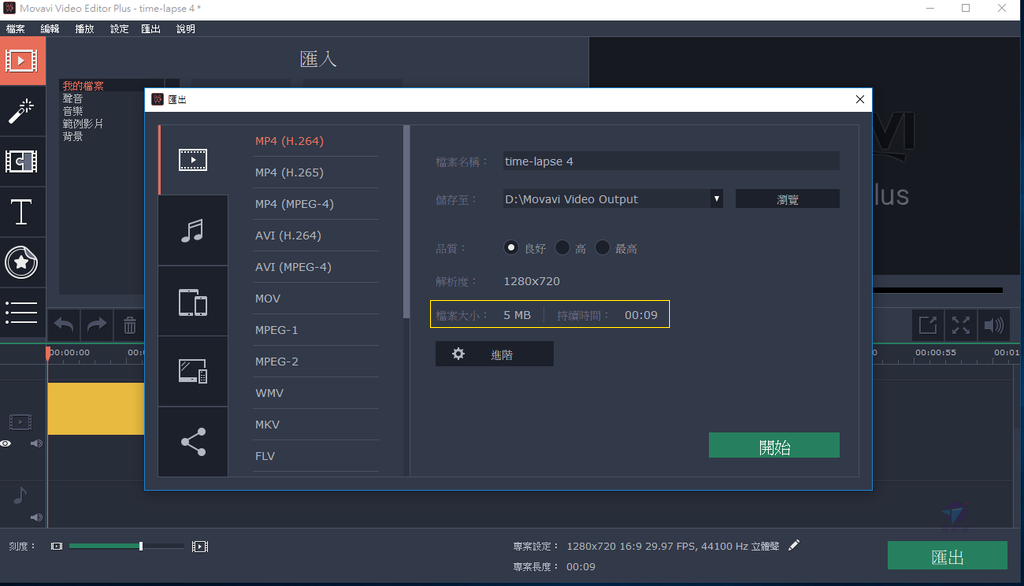Open the More tools list icon
This screenshot has height=586, width=1024.
point(22,312)
